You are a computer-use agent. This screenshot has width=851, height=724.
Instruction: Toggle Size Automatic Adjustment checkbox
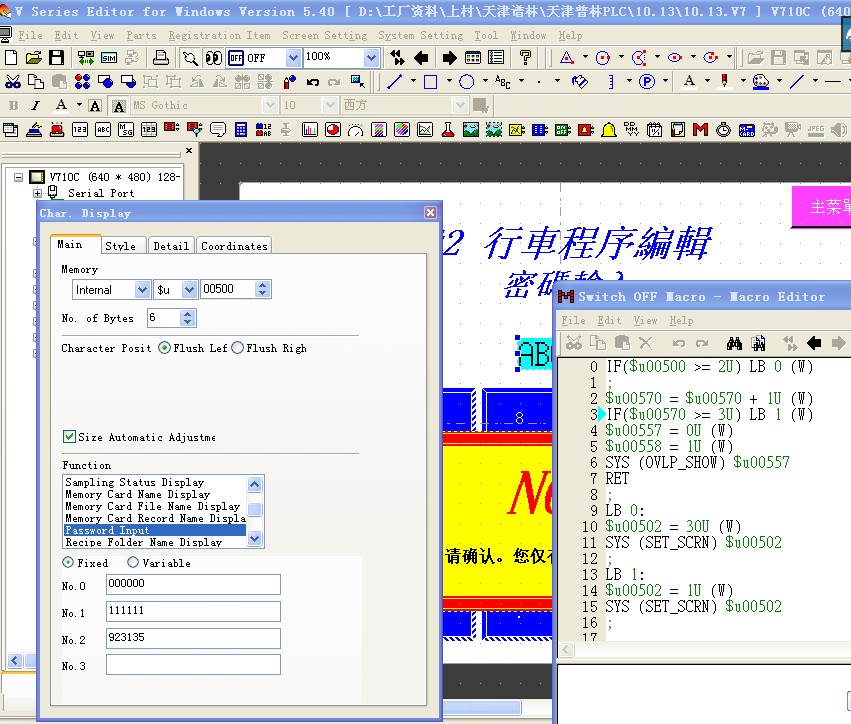pos(69,437)
